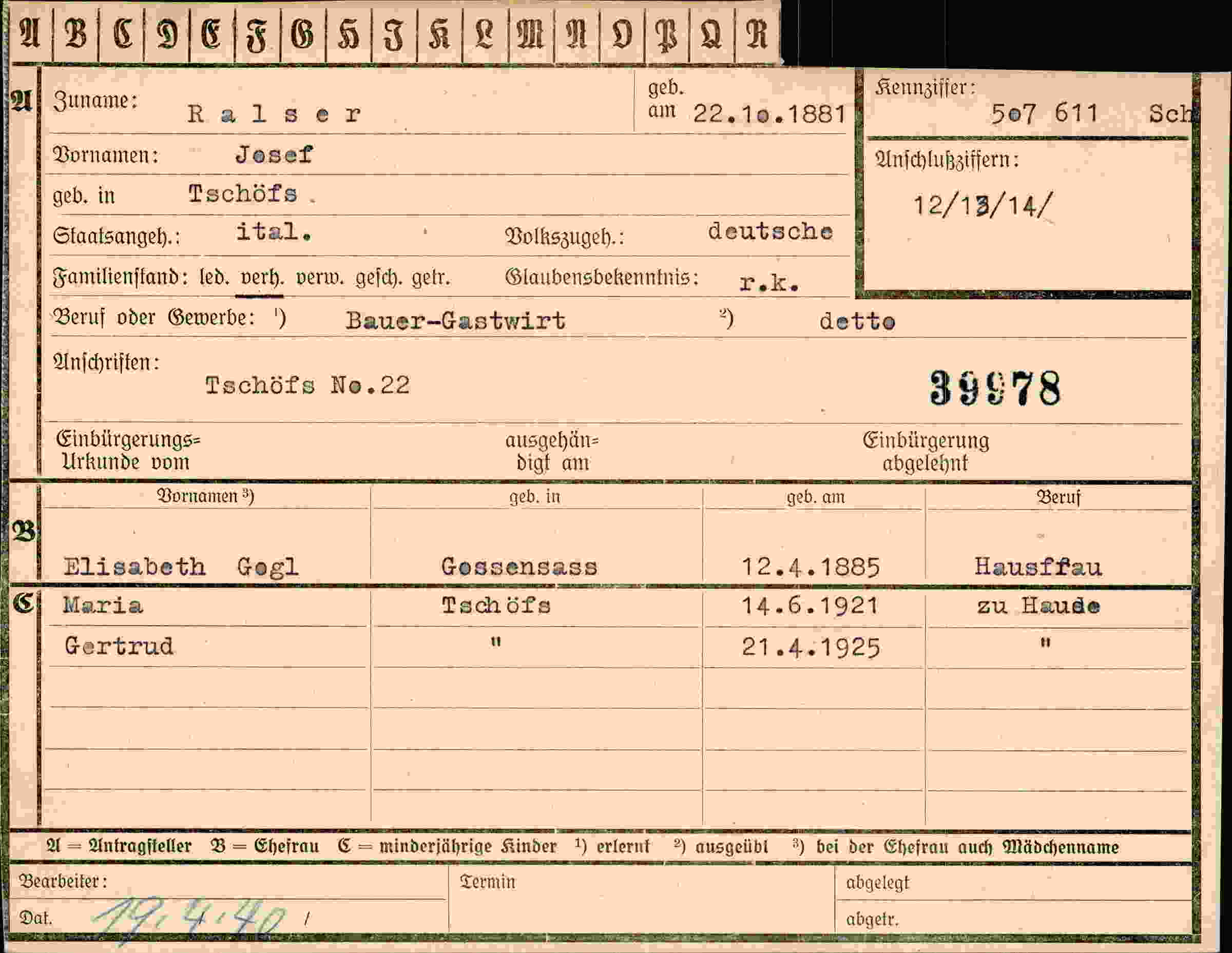Select the birth date 22.10.1881

(x=770, y=114)
